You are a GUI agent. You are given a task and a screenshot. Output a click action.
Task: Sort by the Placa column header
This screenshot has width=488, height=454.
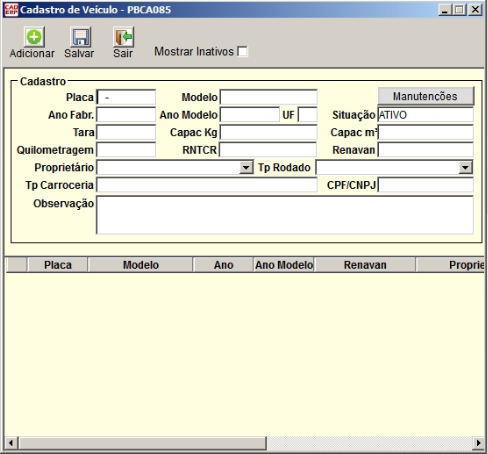point(58,265)
